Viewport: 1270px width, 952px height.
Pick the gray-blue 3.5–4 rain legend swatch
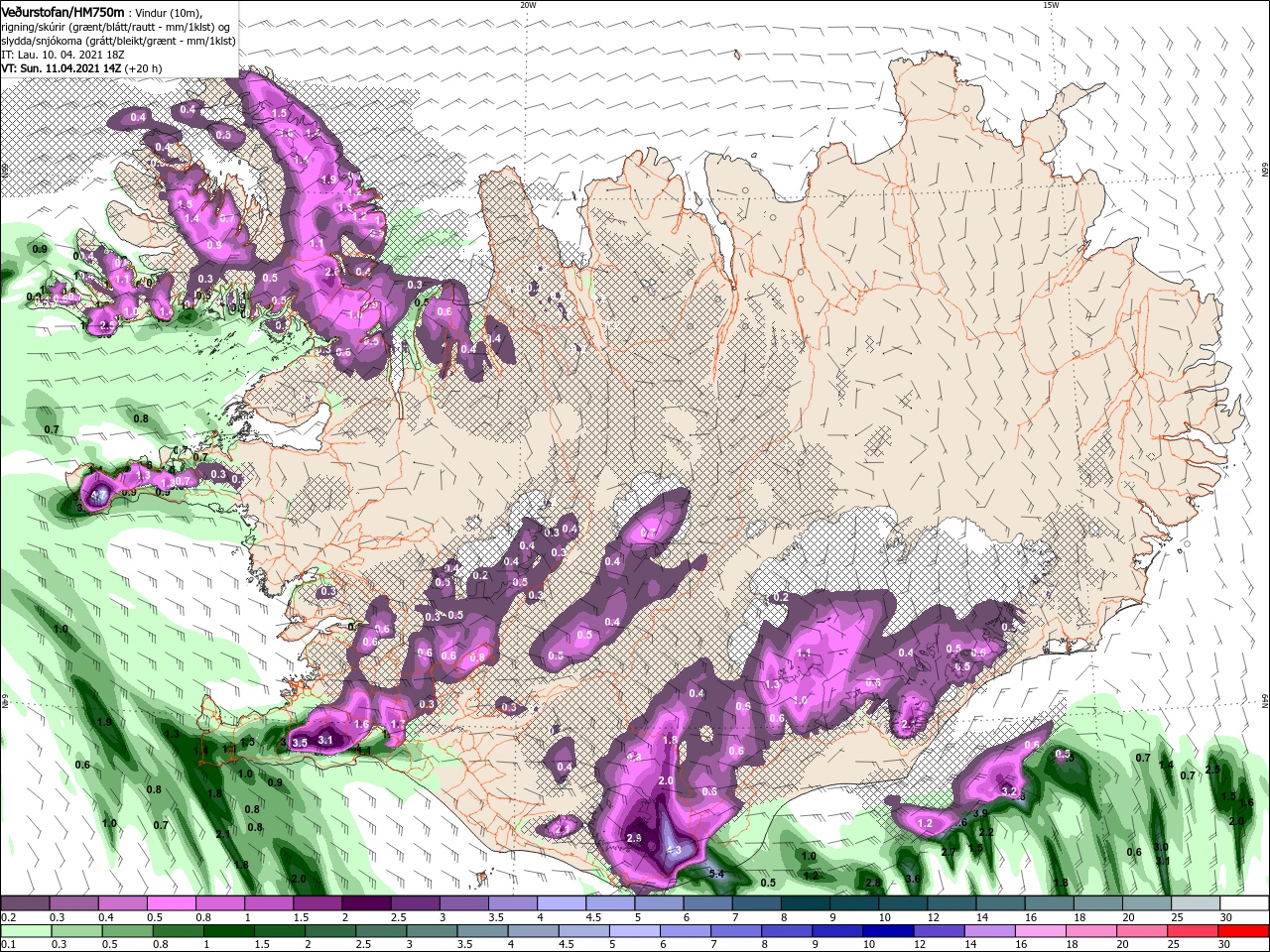[481, 931]
